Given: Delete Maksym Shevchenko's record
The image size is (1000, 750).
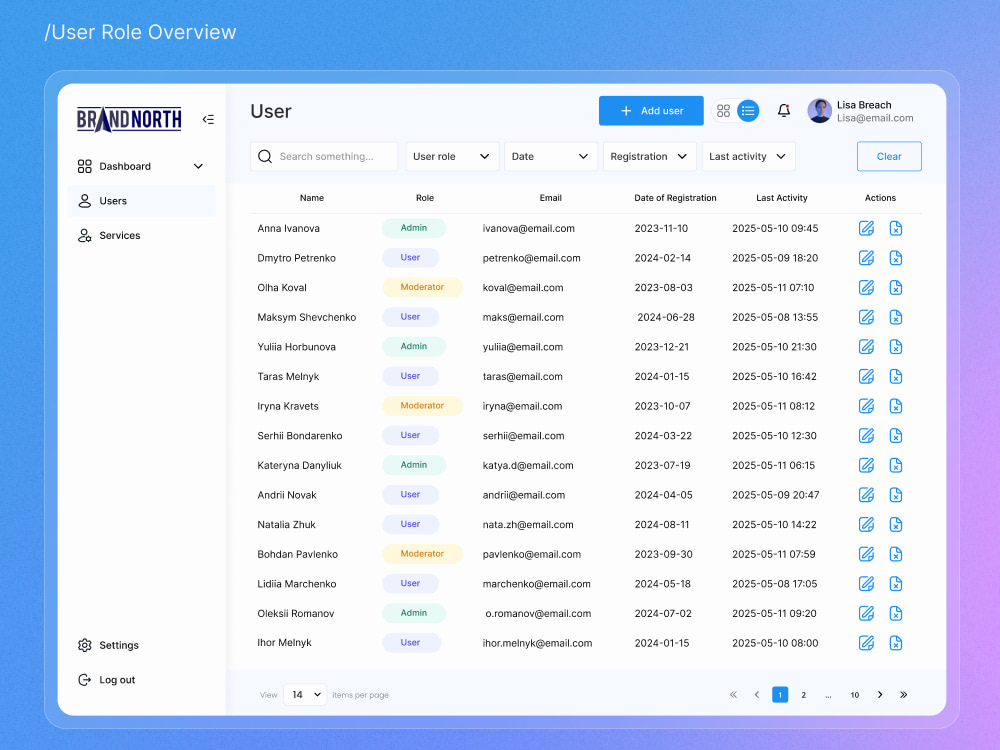Looking at the screenshot, I should 895,318.
